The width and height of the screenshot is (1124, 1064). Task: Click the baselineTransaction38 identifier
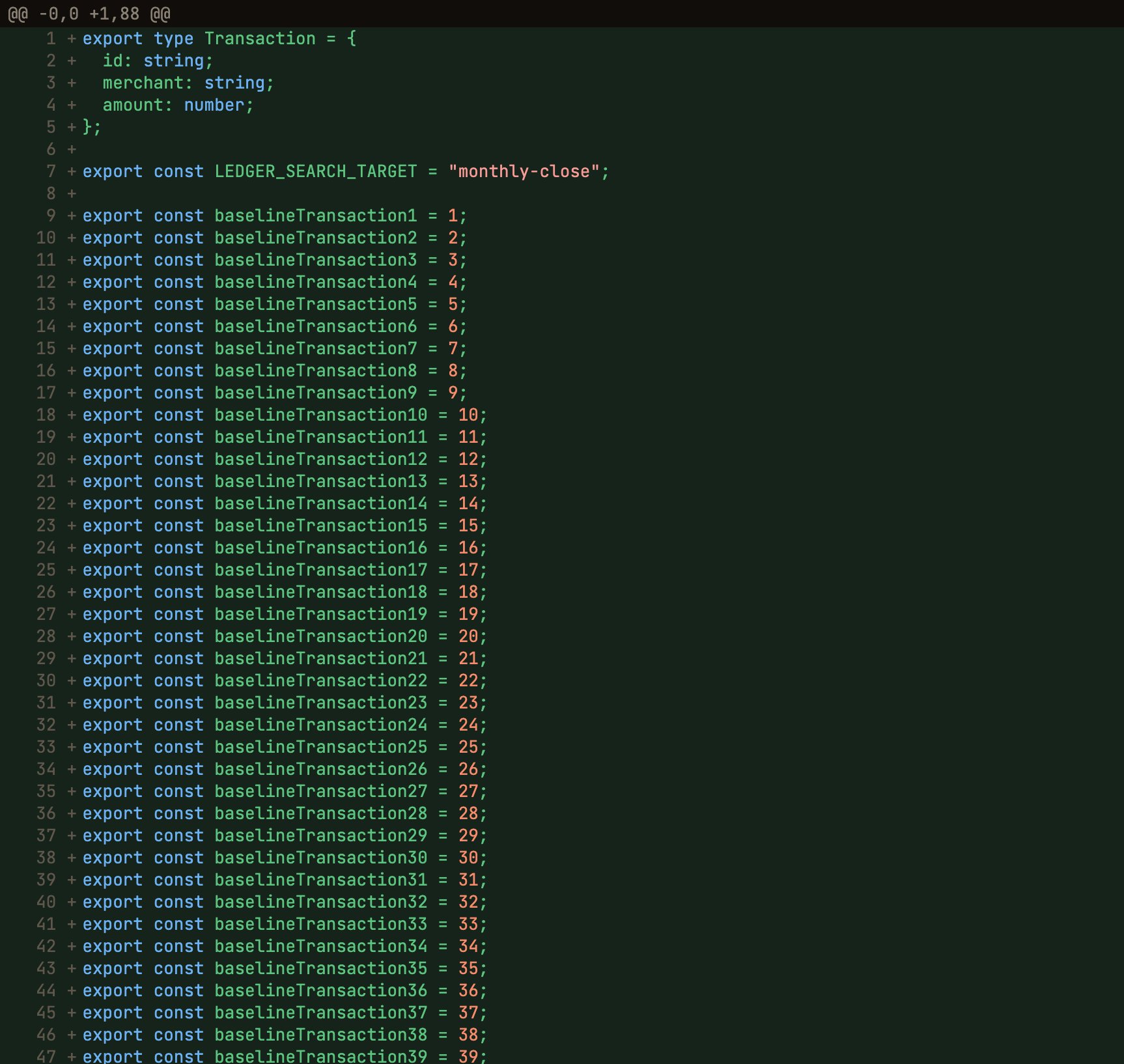(x=321, y=1035)
